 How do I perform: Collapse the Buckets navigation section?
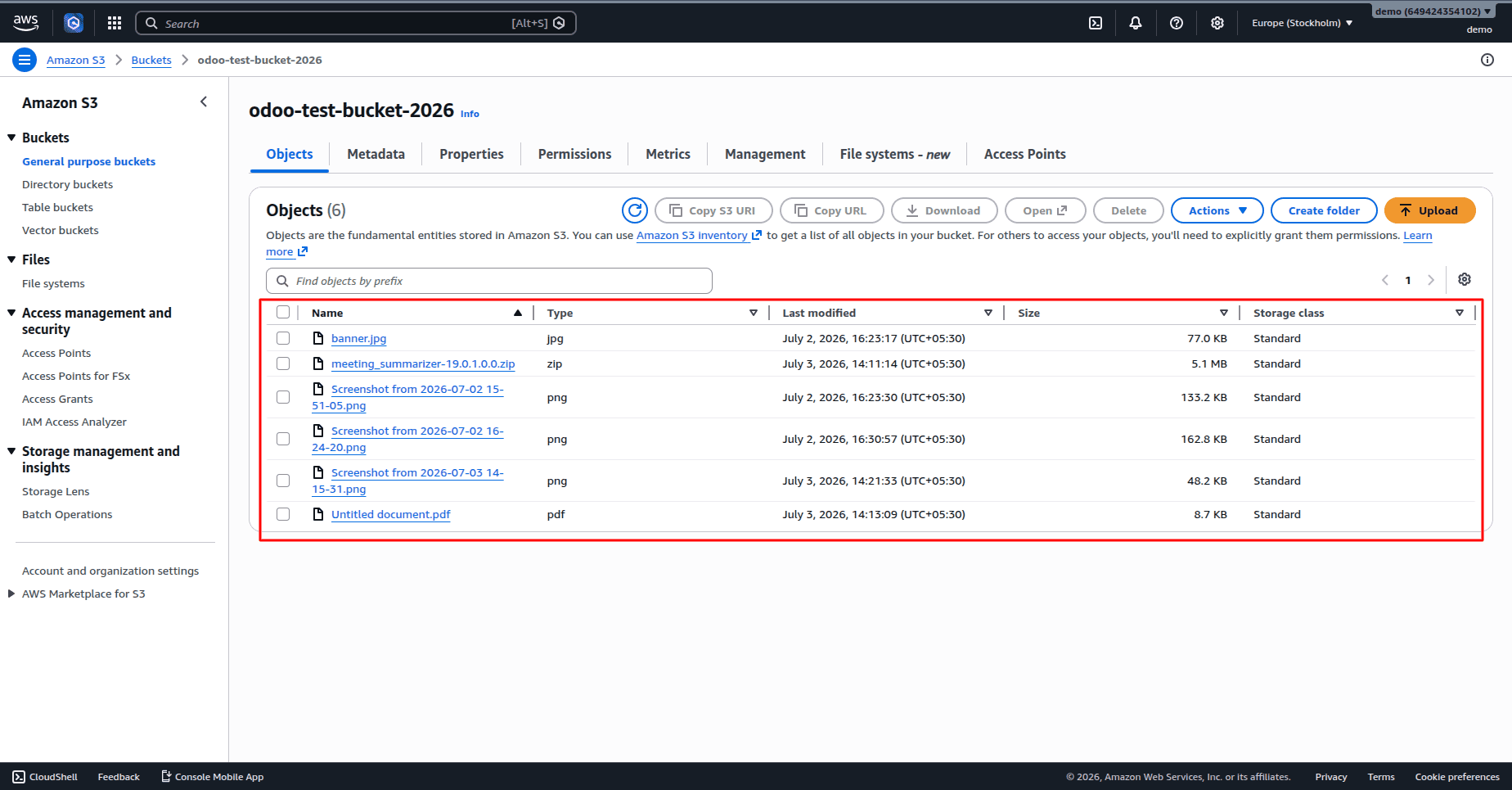(11, 138)
